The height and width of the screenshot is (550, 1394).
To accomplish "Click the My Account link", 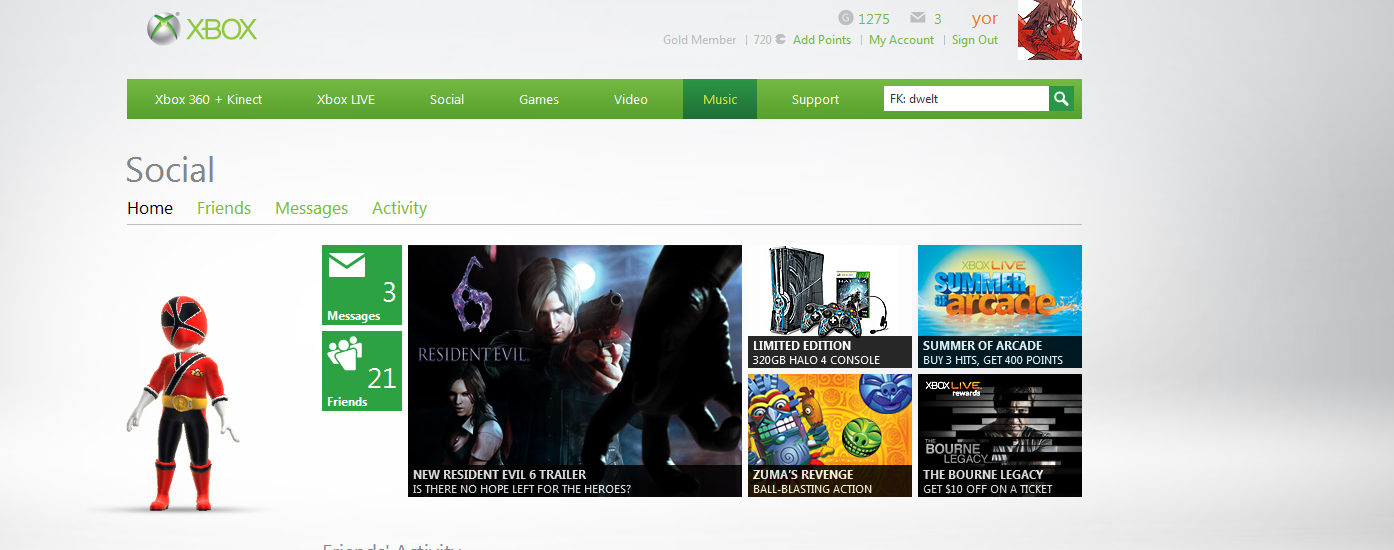I will click(901, 40).
